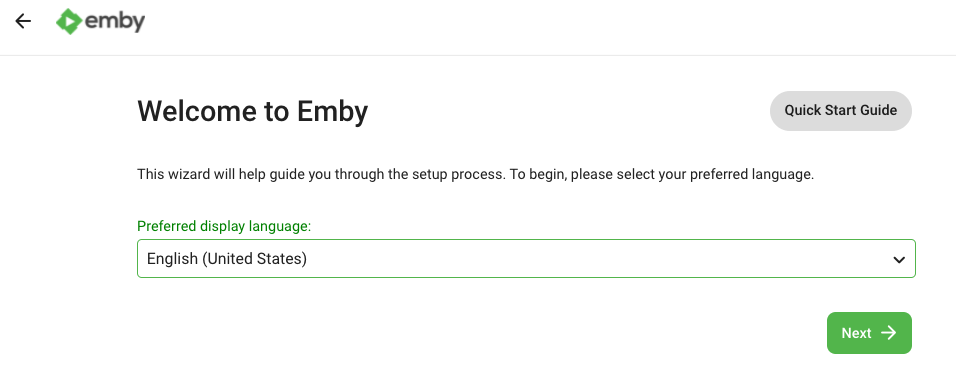
Task: Click the chevron arrow of the language selector
Action: point(899,260)
